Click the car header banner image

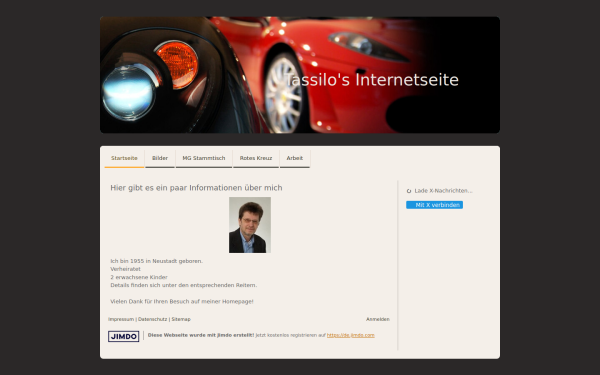pyautogui.click(x=300, y=75)
